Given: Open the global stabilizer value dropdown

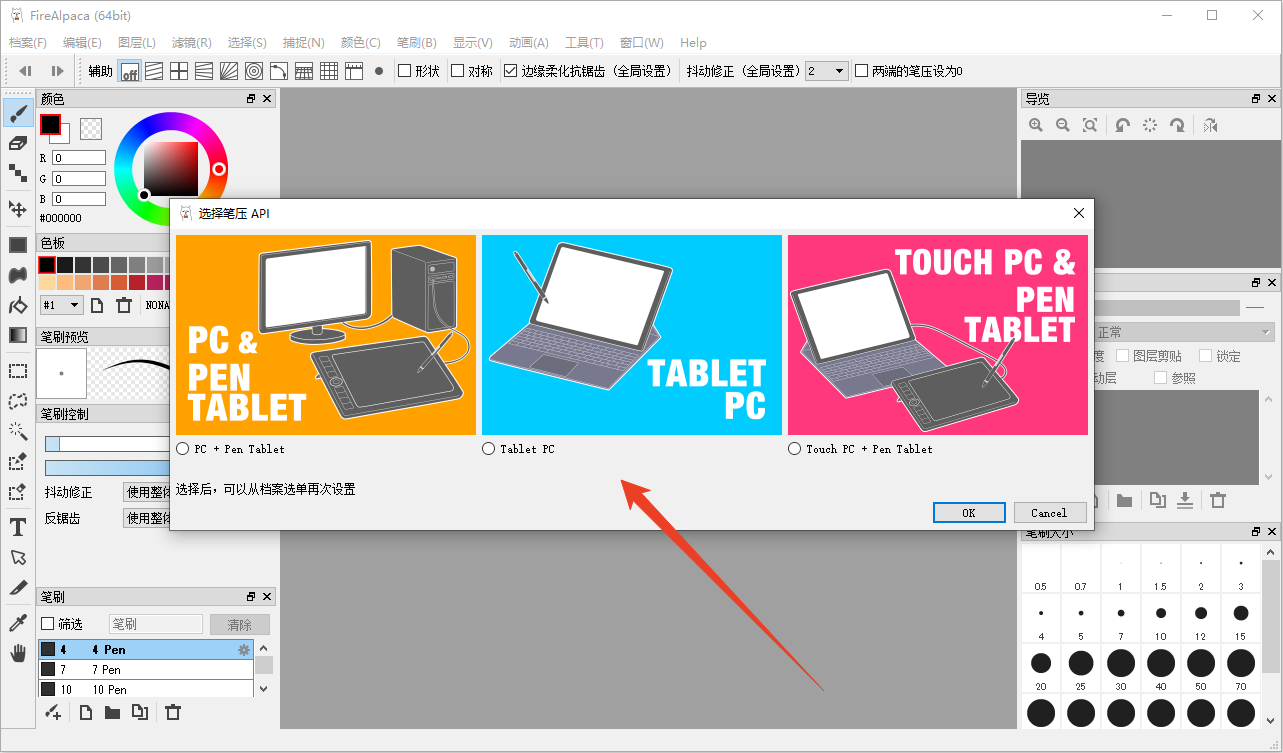Looking at the screenshot, I should 827,71.
